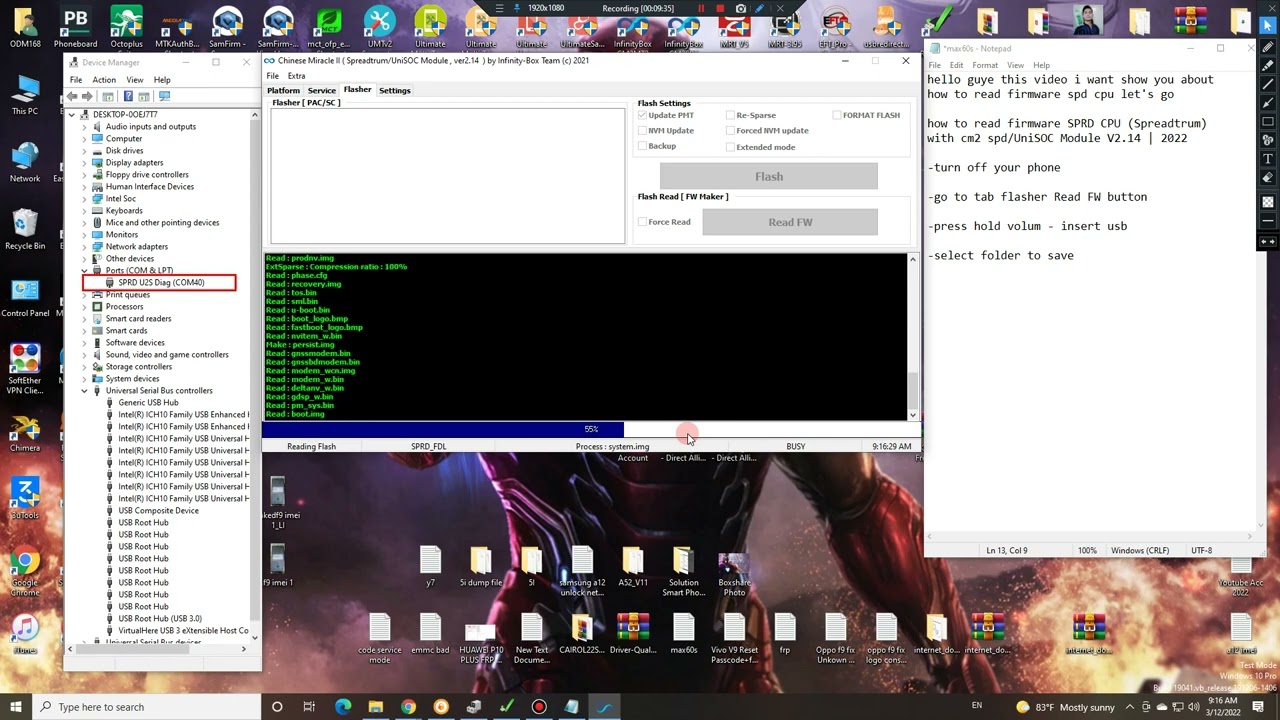1280x720 pixels.
Task: Stop the screen recording with red square
Action: (720, 9)
